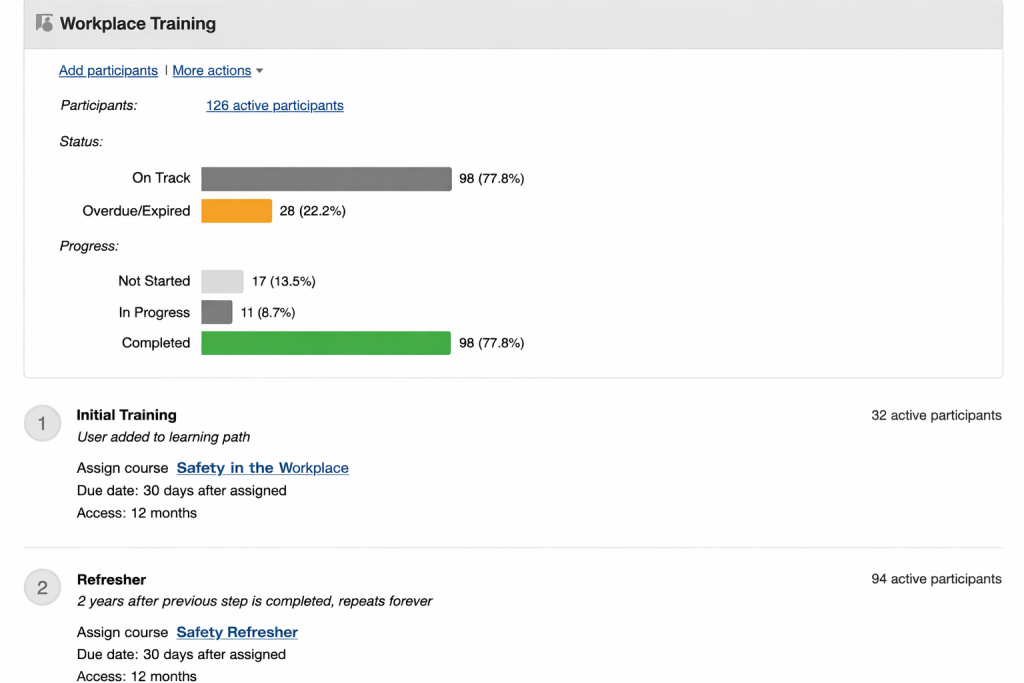Click the step 2 numbered circle
This screenshot has width=1024, height=683.
(42, 588)
